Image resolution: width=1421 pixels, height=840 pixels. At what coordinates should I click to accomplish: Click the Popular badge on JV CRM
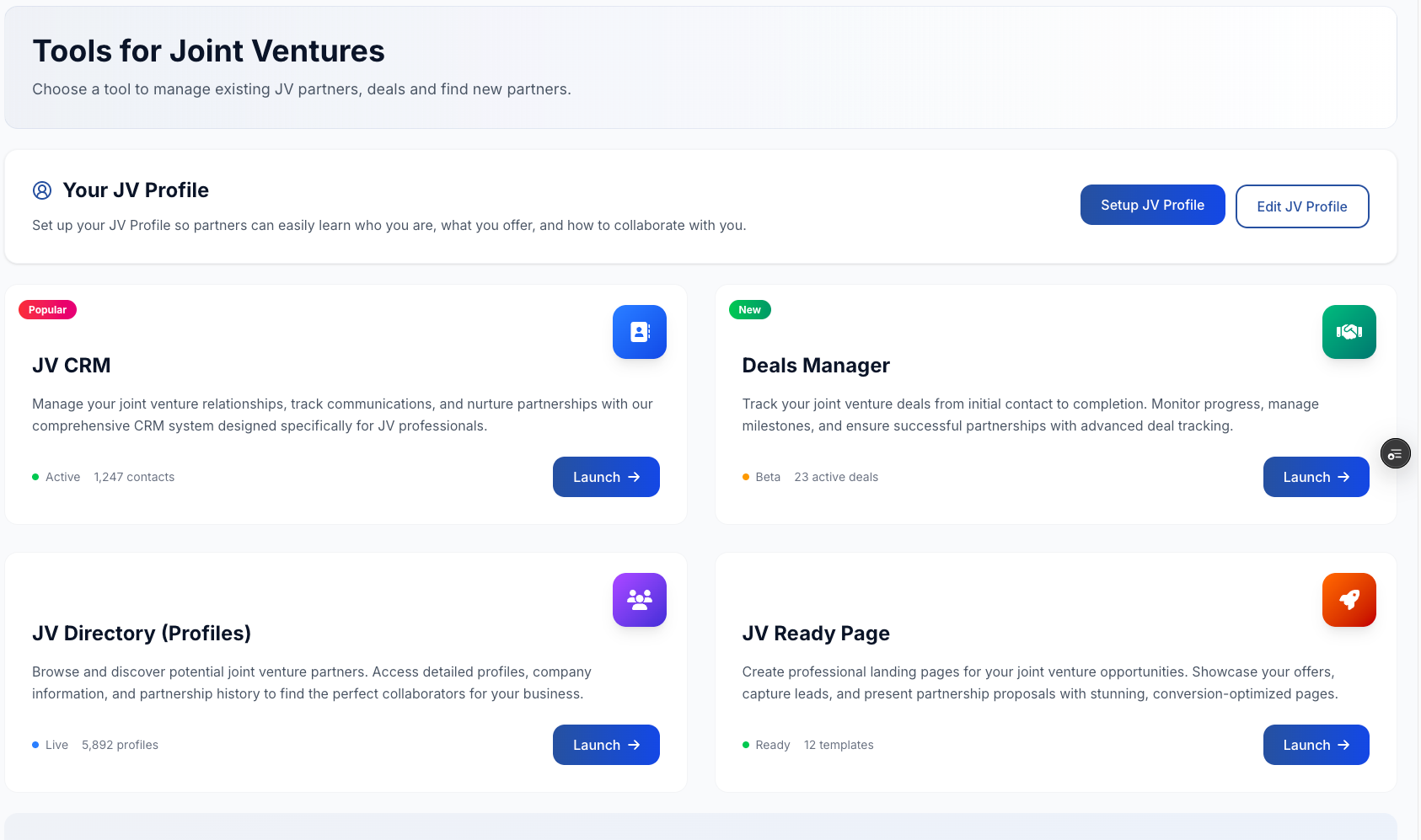click(47, 309)
